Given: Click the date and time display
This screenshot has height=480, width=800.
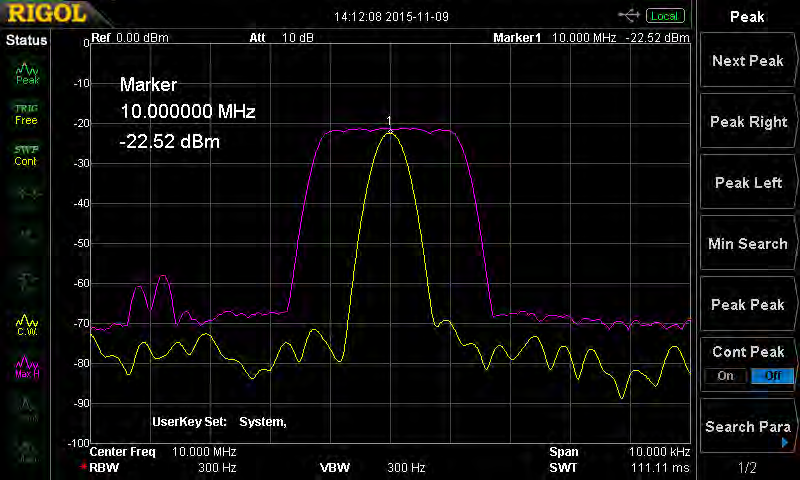Looking at the screenshot, I should 391,16.
